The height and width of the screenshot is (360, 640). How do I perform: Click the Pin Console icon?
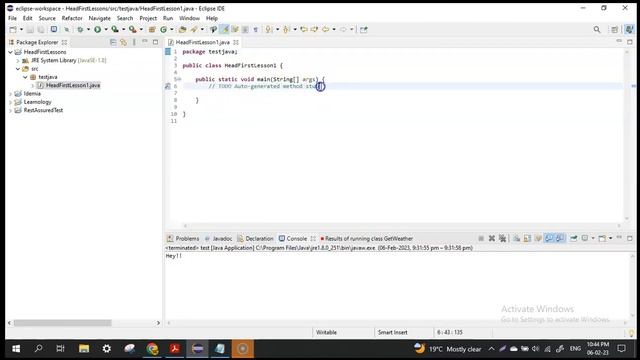[573, 238]
